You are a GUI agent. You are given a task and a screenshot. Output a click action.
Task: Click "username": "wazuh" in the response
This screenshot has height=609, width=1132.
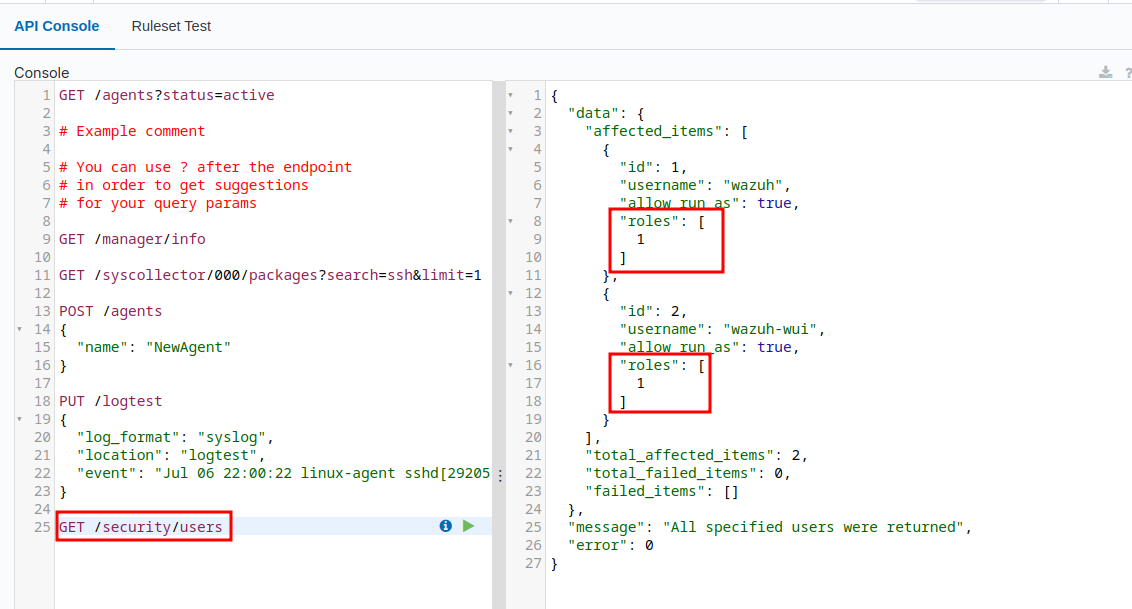coord(705,185)
